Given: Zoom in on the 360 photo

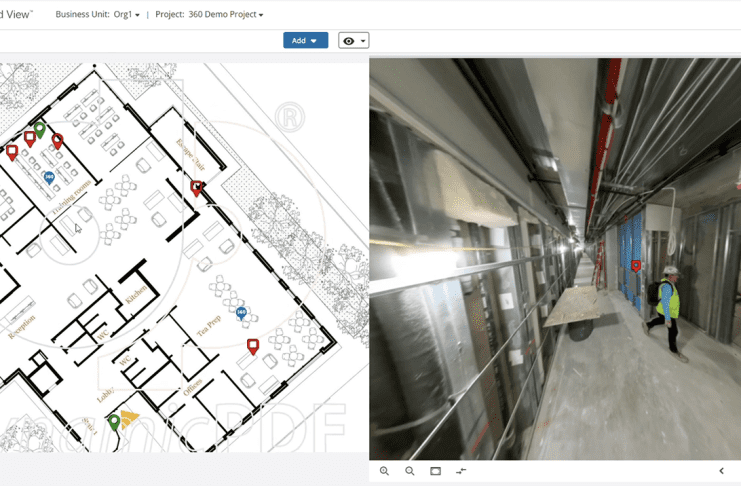Looking at the screenshot, I should coord(384,471).
